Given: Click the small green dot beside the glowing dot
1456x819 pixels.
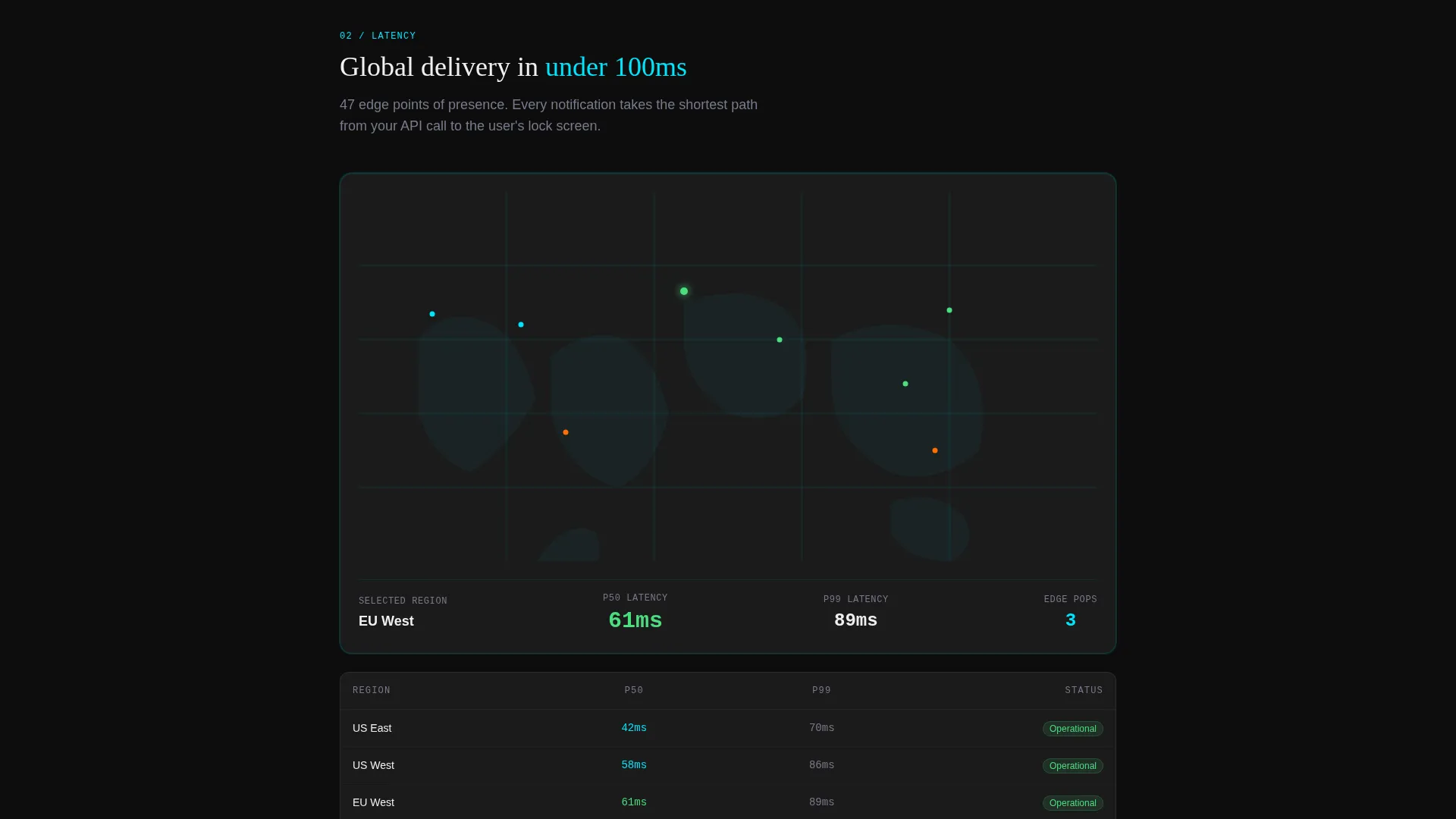Looking at the screenshot, I should 780,340.
